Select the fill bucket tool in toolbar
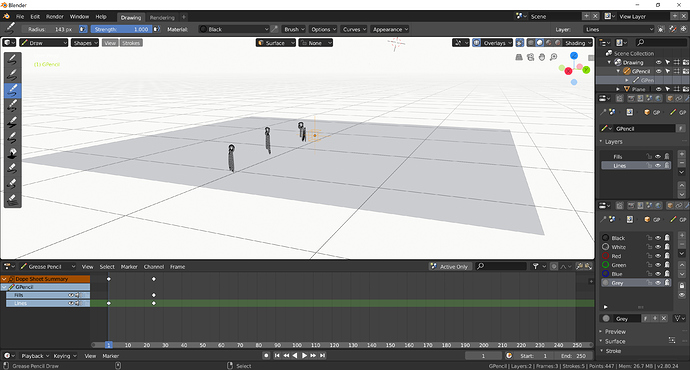The height and width of the screenshot is (370, 690). click(x=12, y=154)
